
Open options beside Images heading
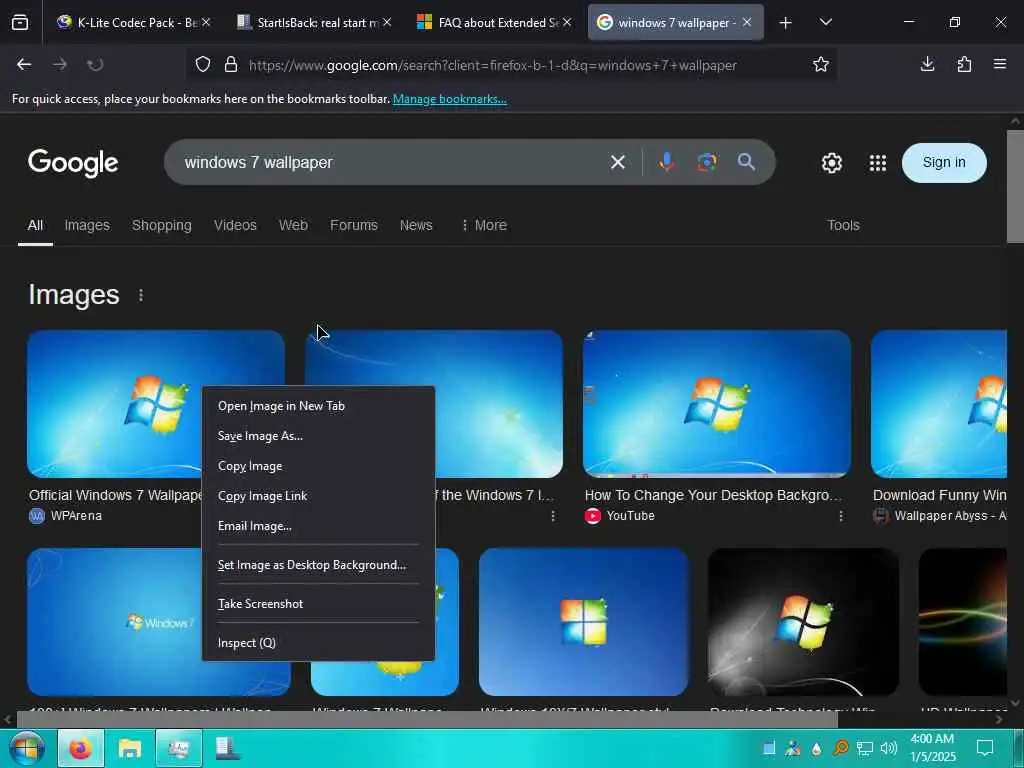pyautogui.click(x=141, y=295)
